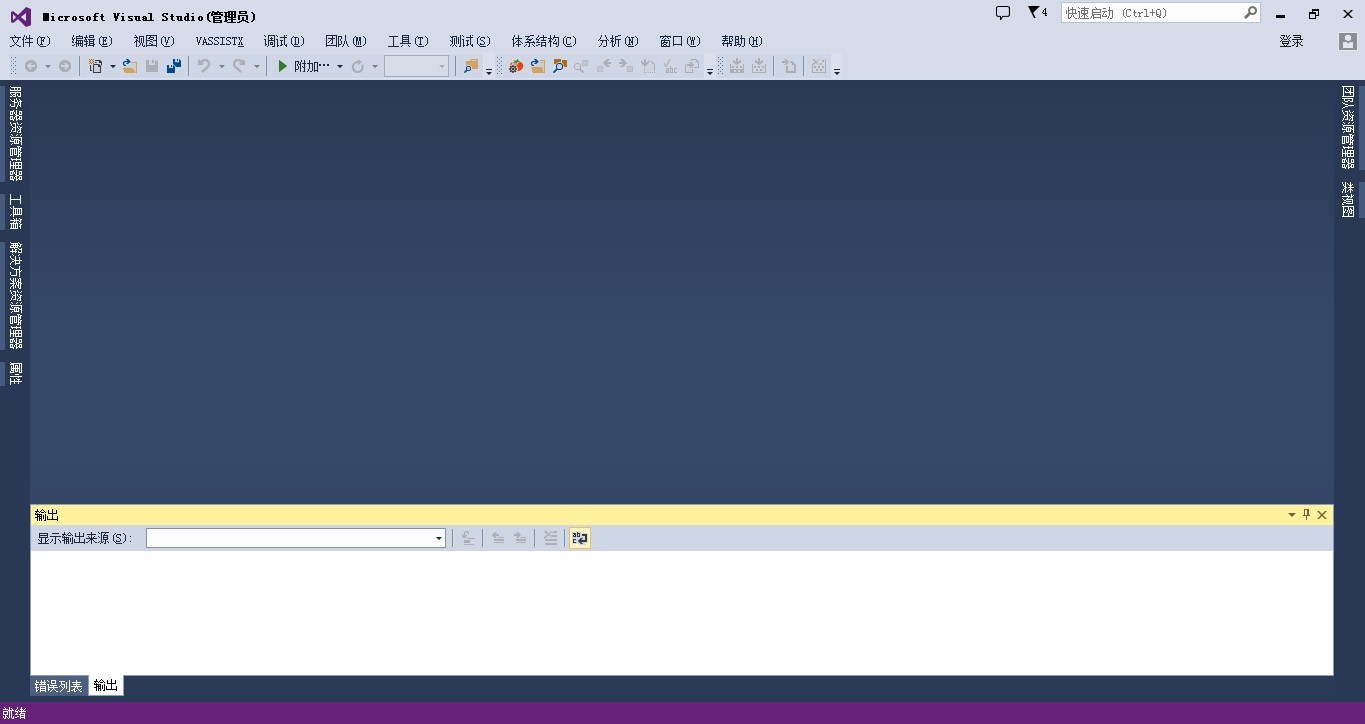Click inside the white output text area
This screenshot has height=724, width=1365.
click(x=682, y=613)
